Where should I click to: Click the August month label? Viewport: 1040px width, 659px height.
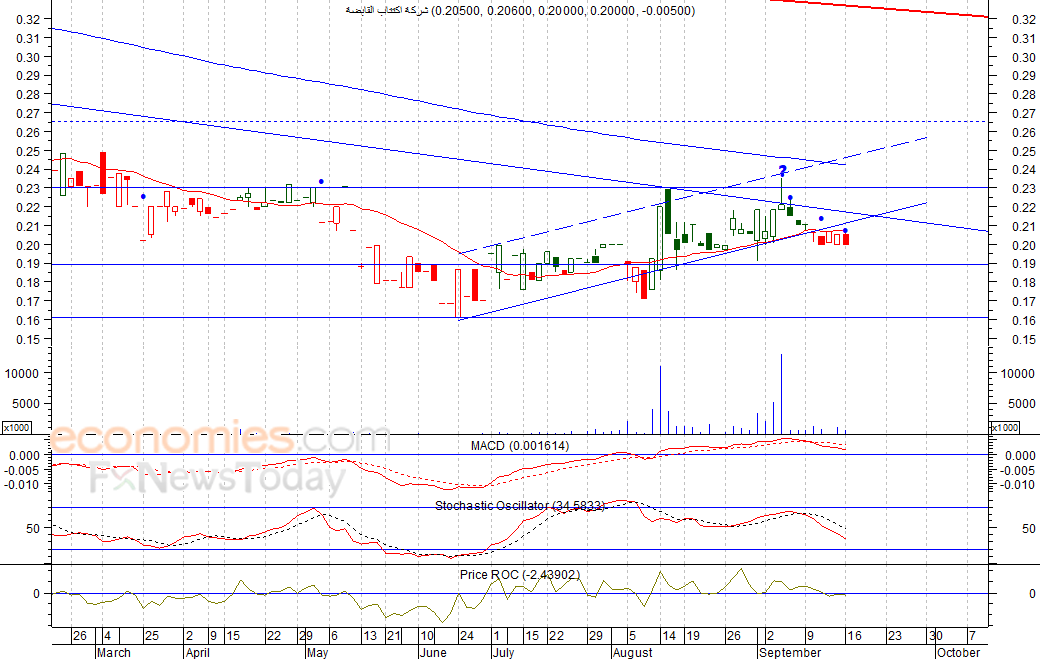pyautogui.click(x=633, y=652)
